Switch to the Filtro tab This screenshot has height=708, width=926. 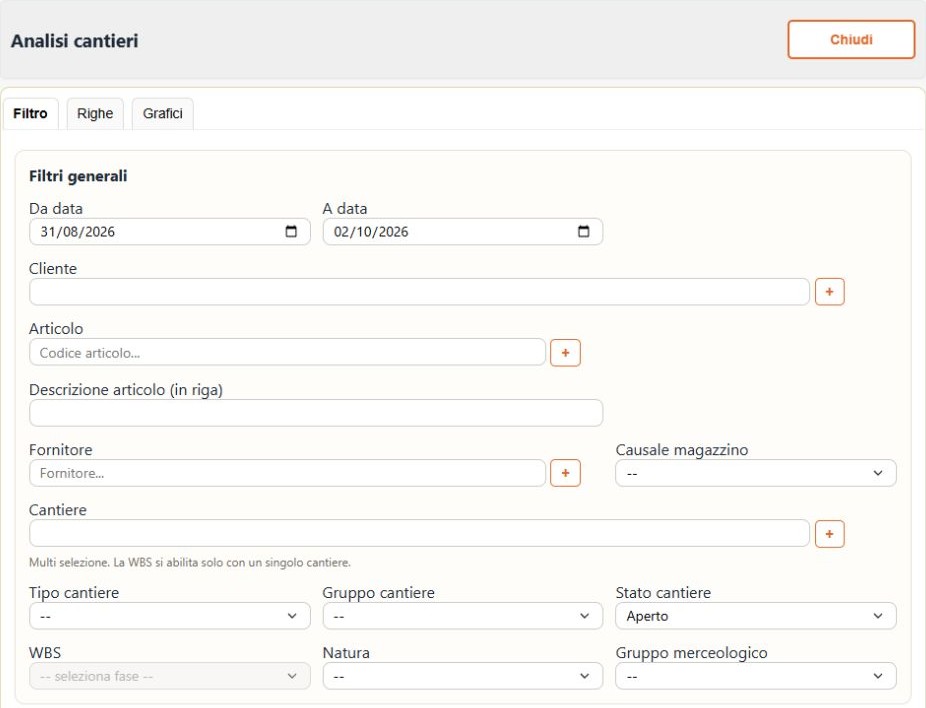tap(31, 113)
